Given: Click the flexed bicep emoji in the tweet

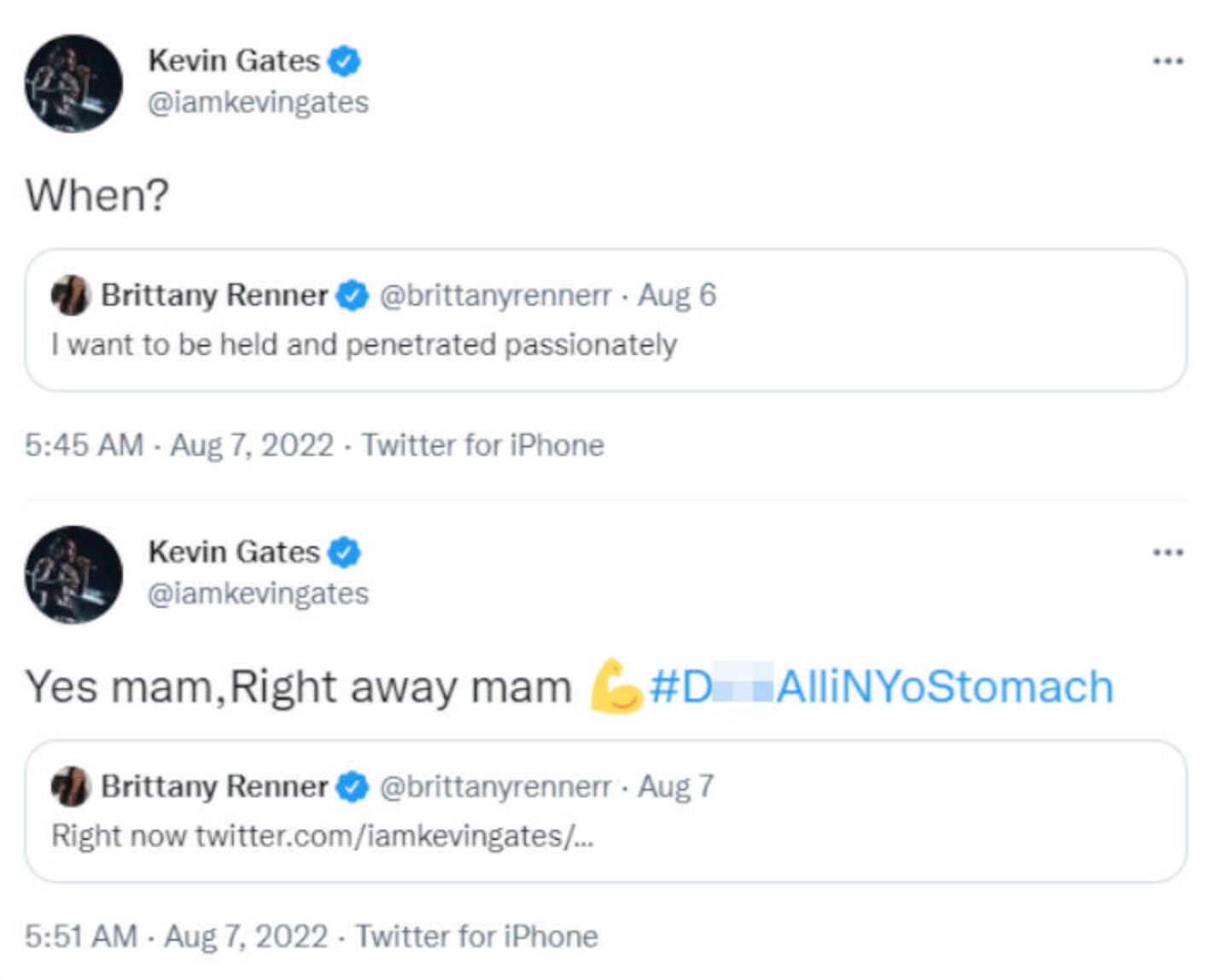Looking at the screenshot, I should (x=616, y=686).
